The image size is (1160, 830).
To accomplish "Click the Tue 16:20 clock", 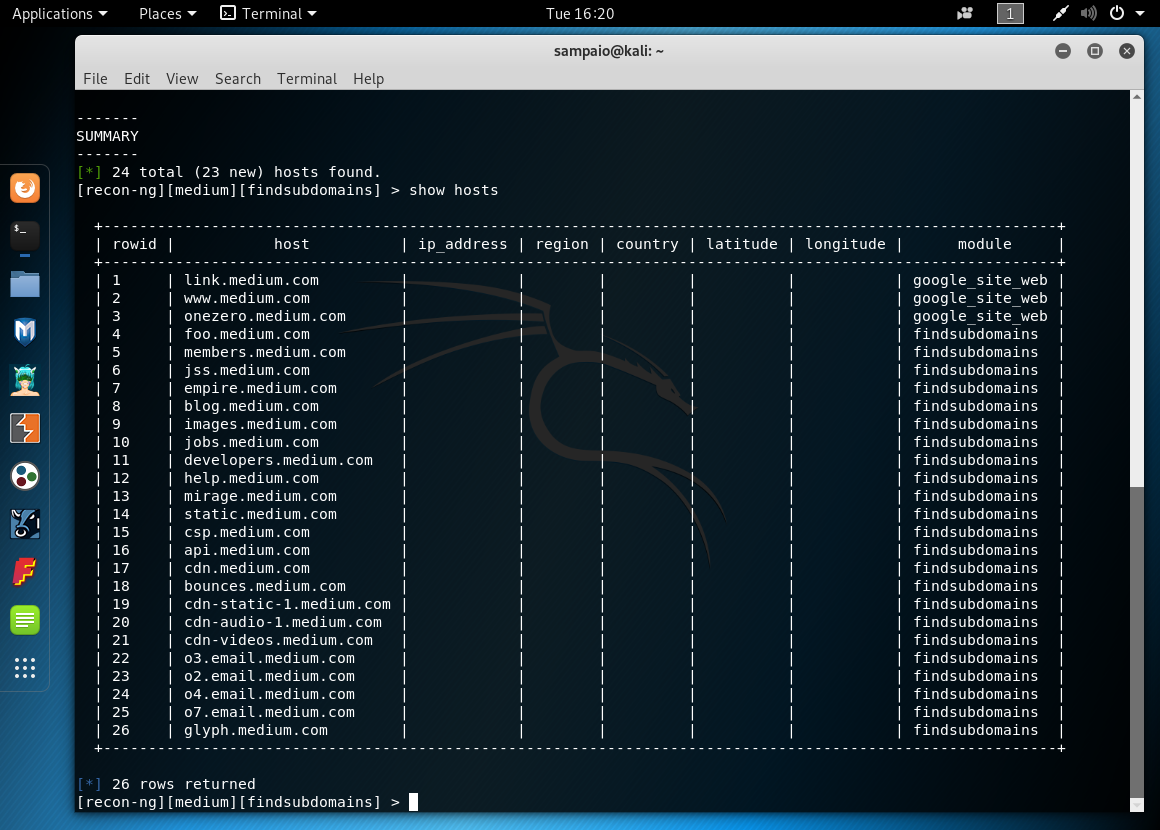I will click(580, 14).
